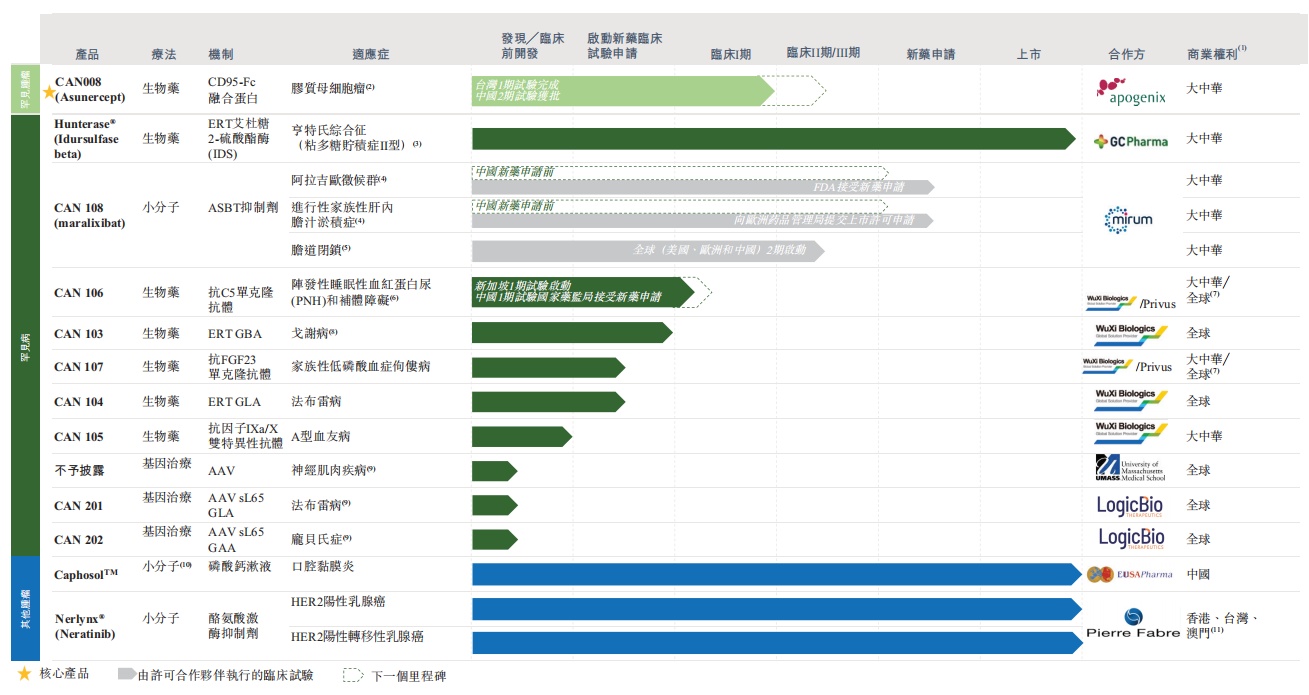Screen dimensions: 1309x695
Task: Click the CAN 108 (maralixibat) product name
Action: (90, 216)
